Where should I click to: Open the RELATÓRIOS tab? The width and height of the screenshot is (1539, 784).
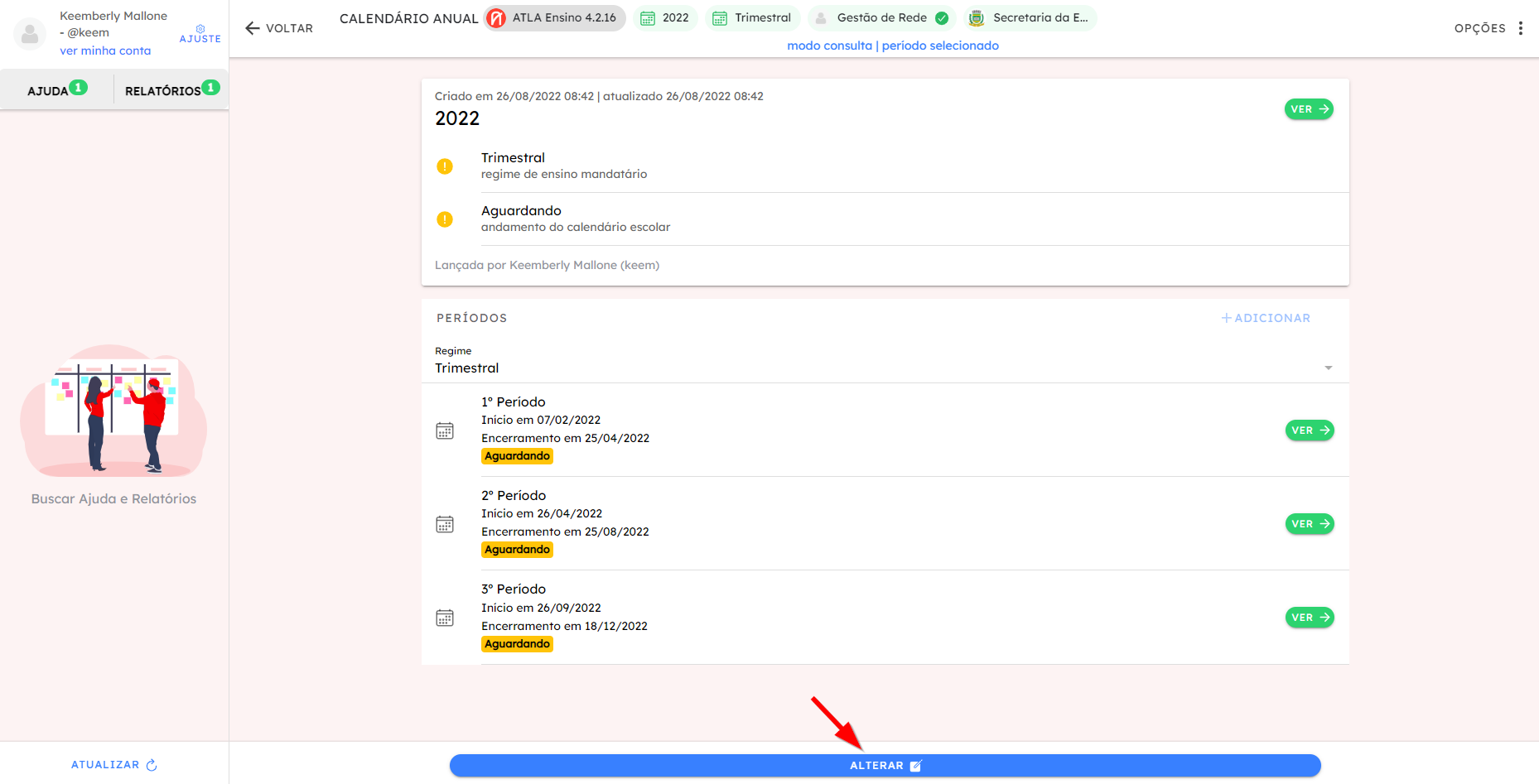point(172,89)
